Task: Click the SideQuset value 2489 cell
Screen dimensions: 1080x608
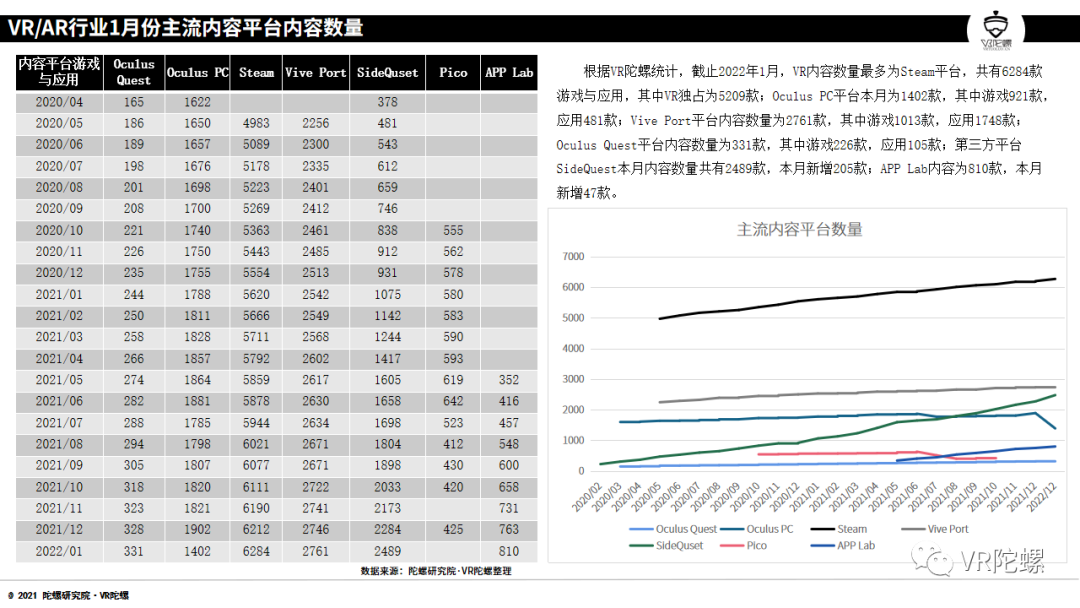Action: click(387, 551)
